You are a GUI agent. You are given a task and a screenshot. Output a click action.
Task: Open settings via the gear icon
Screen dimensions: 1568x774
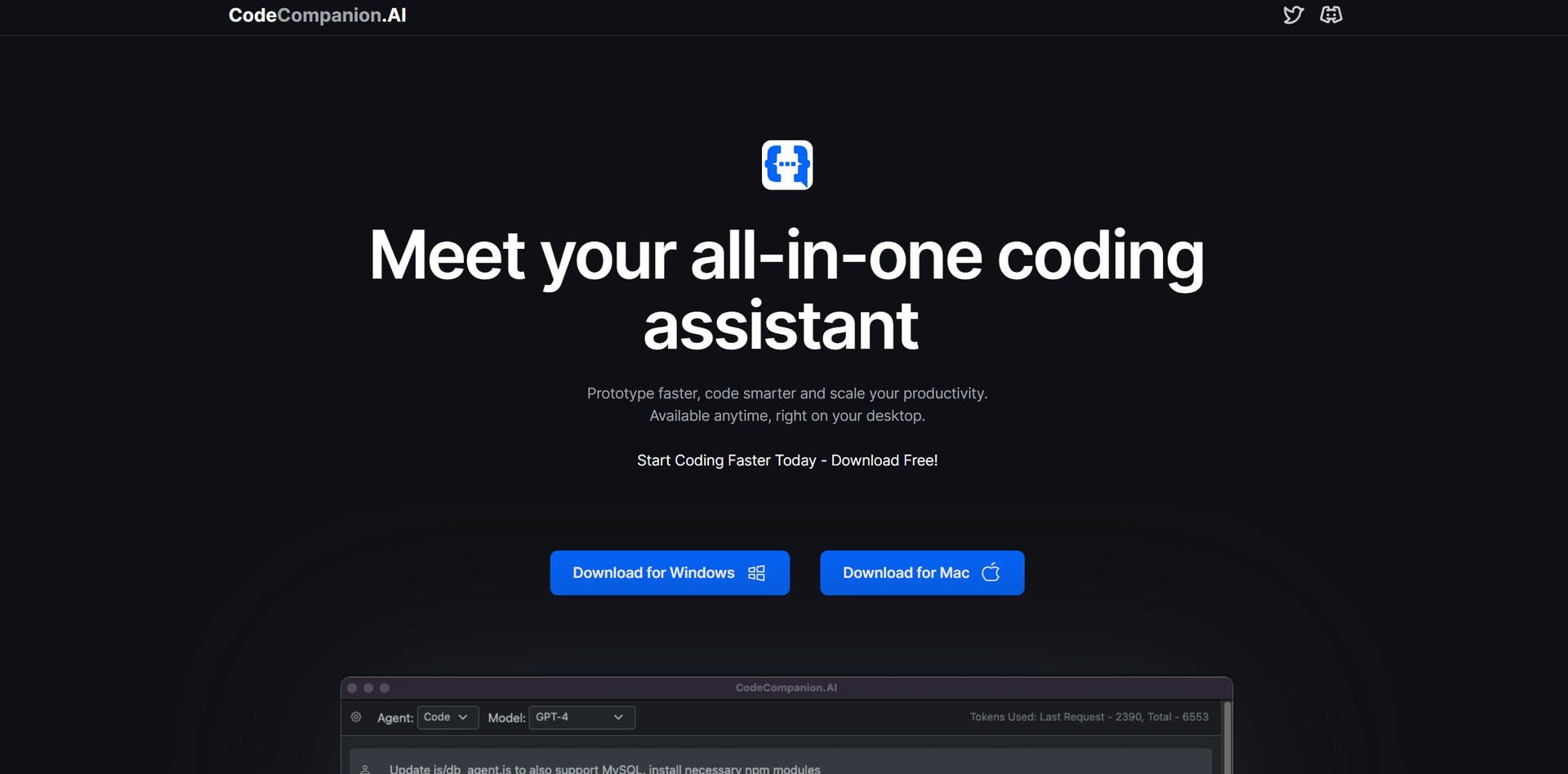pyautogui.click(x=356, y=717)
